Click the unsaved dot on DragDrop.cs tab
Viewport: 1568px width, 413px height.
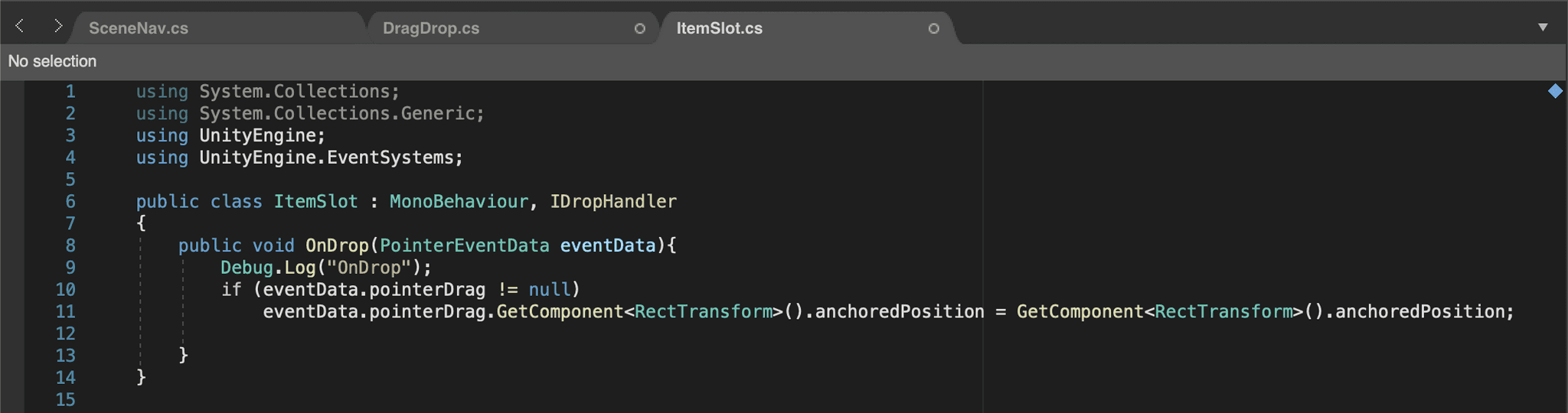(640, 28)
